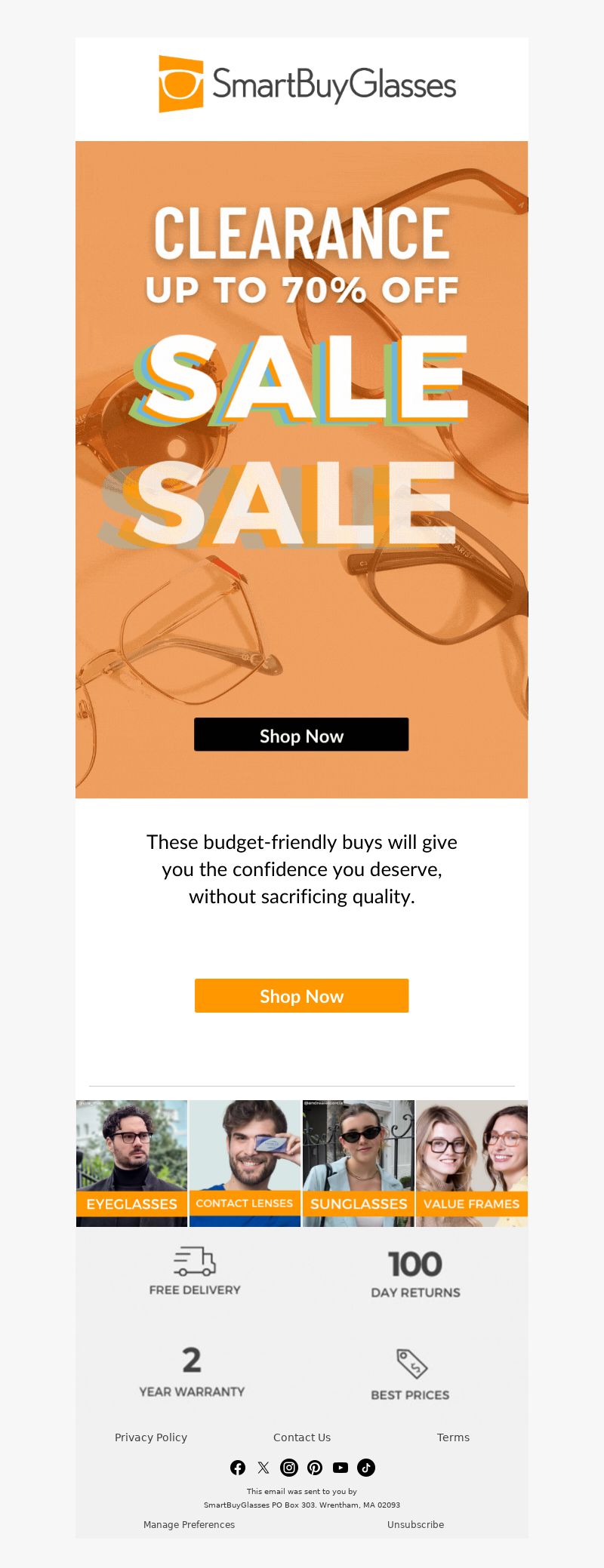Click the SmartBuyGlasses logo

pos(307,84)
